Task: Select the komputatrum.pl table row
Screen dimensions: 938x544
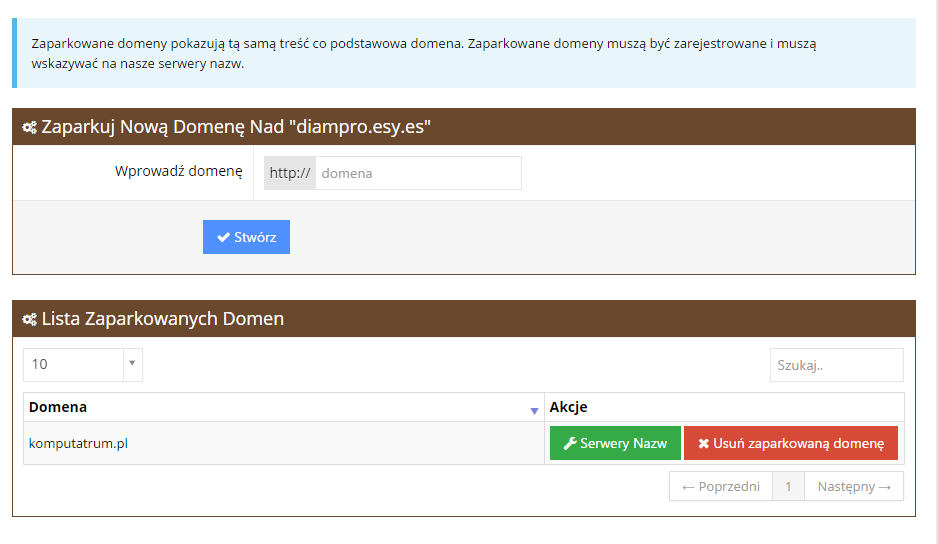Action: click(464, 443)
